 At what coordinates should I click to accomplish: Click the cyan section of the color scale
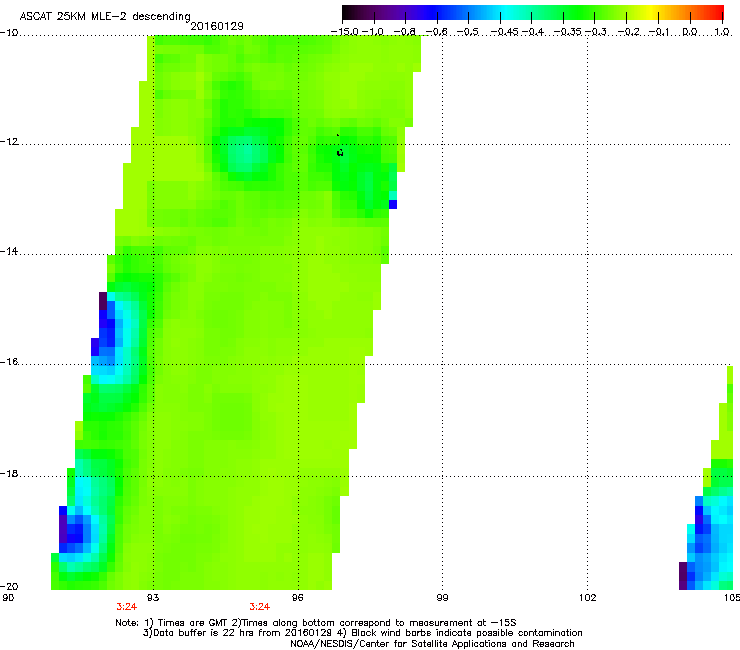click(x=507, y=12)
